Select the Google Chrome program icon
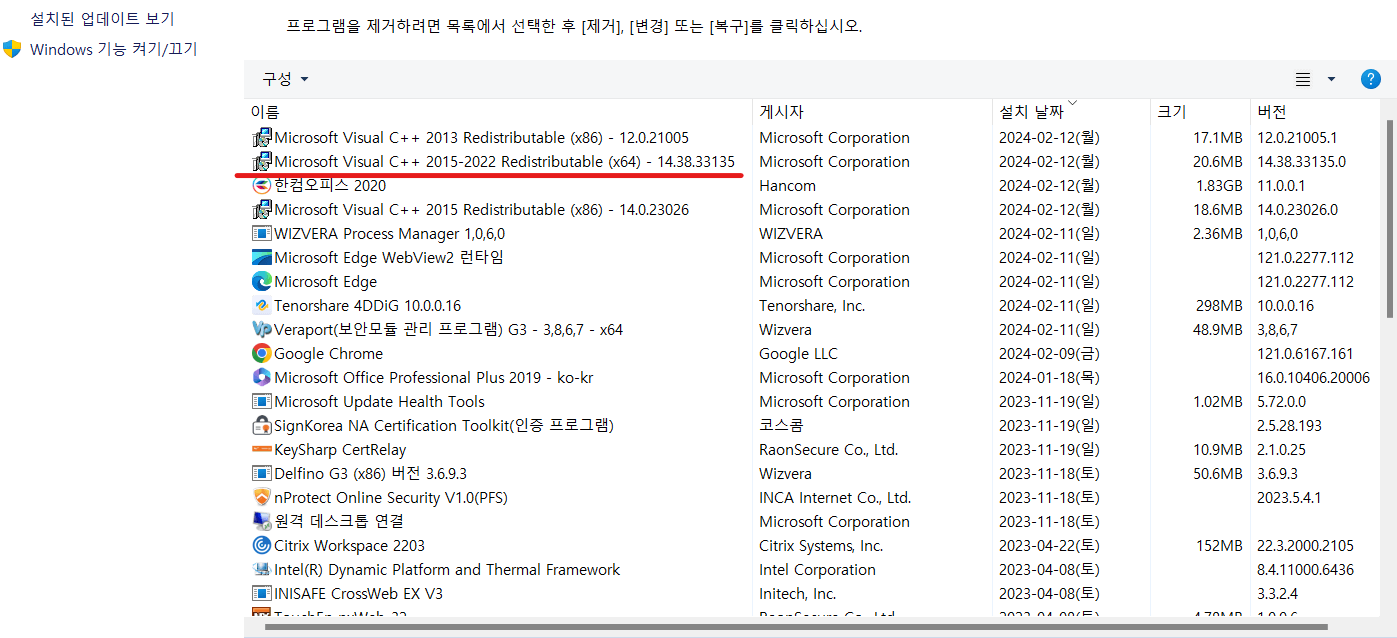The width and height of the screenshot is (1397, 638). point(261,353)
